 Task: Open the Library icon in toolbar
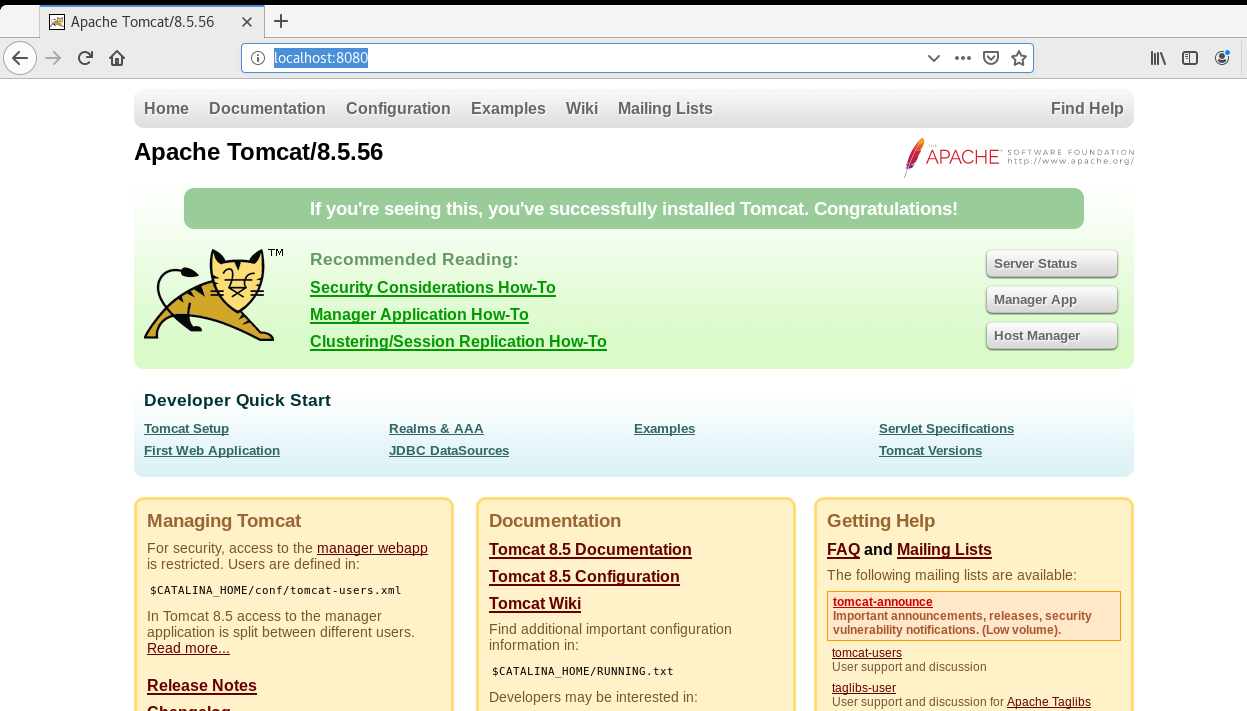click(1158, 58)
